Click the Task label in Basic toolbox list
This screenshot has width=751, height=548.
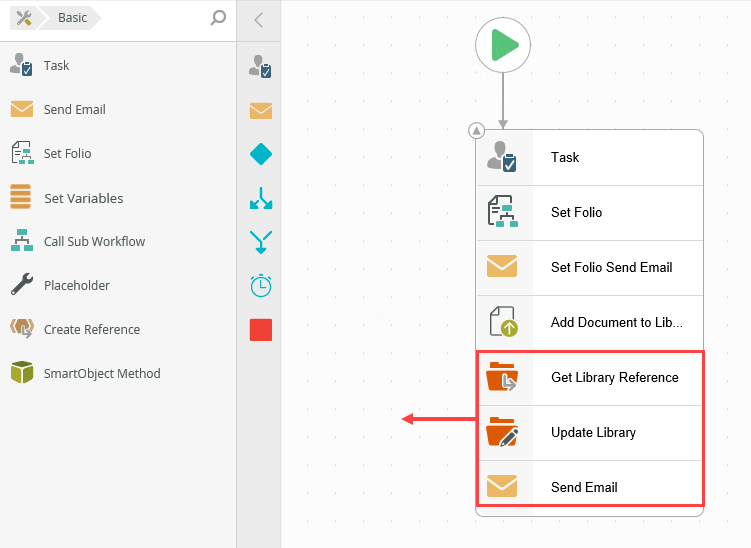pyautogui.click(x=57, y=66)
